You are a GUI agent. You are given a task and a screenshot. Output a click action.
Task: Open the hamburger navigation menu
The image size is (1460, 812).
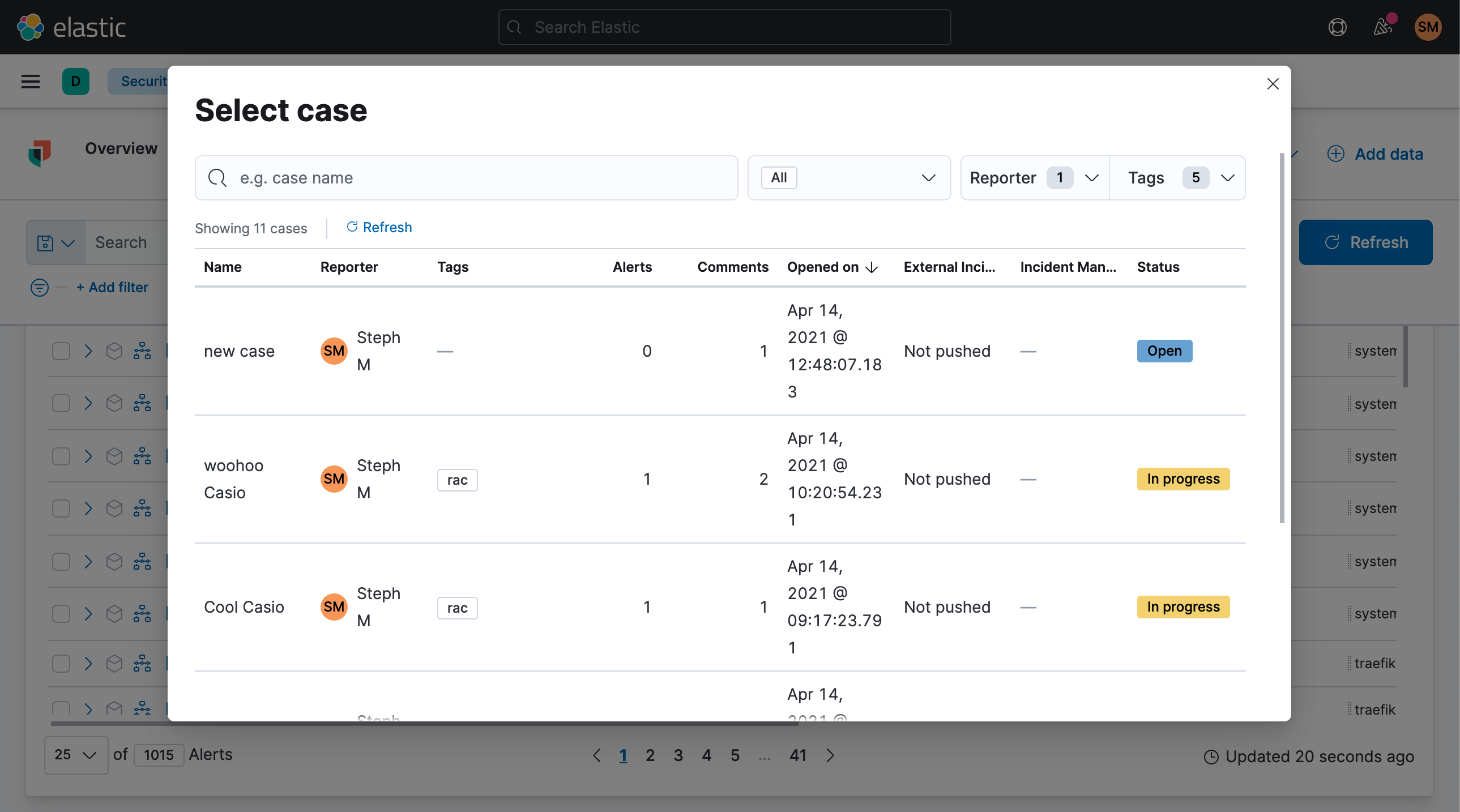[31, 82]
